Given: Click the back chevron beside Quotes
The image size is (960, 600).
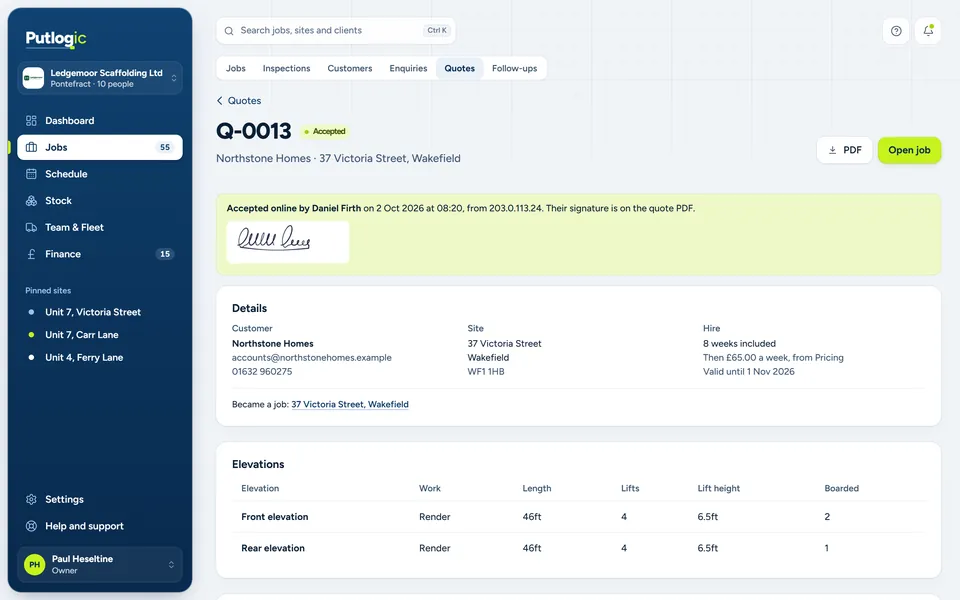Looking at the screenshot, I should pos(220,100).
